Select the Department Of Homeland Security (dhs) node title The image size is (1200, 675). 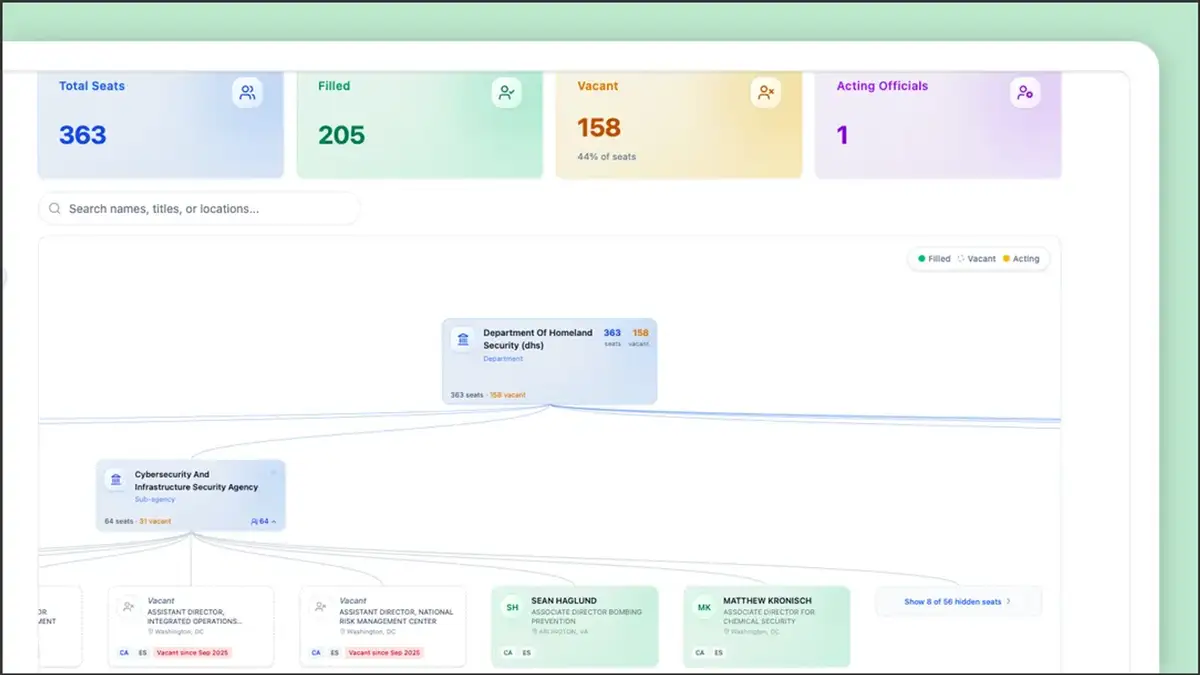538,339
